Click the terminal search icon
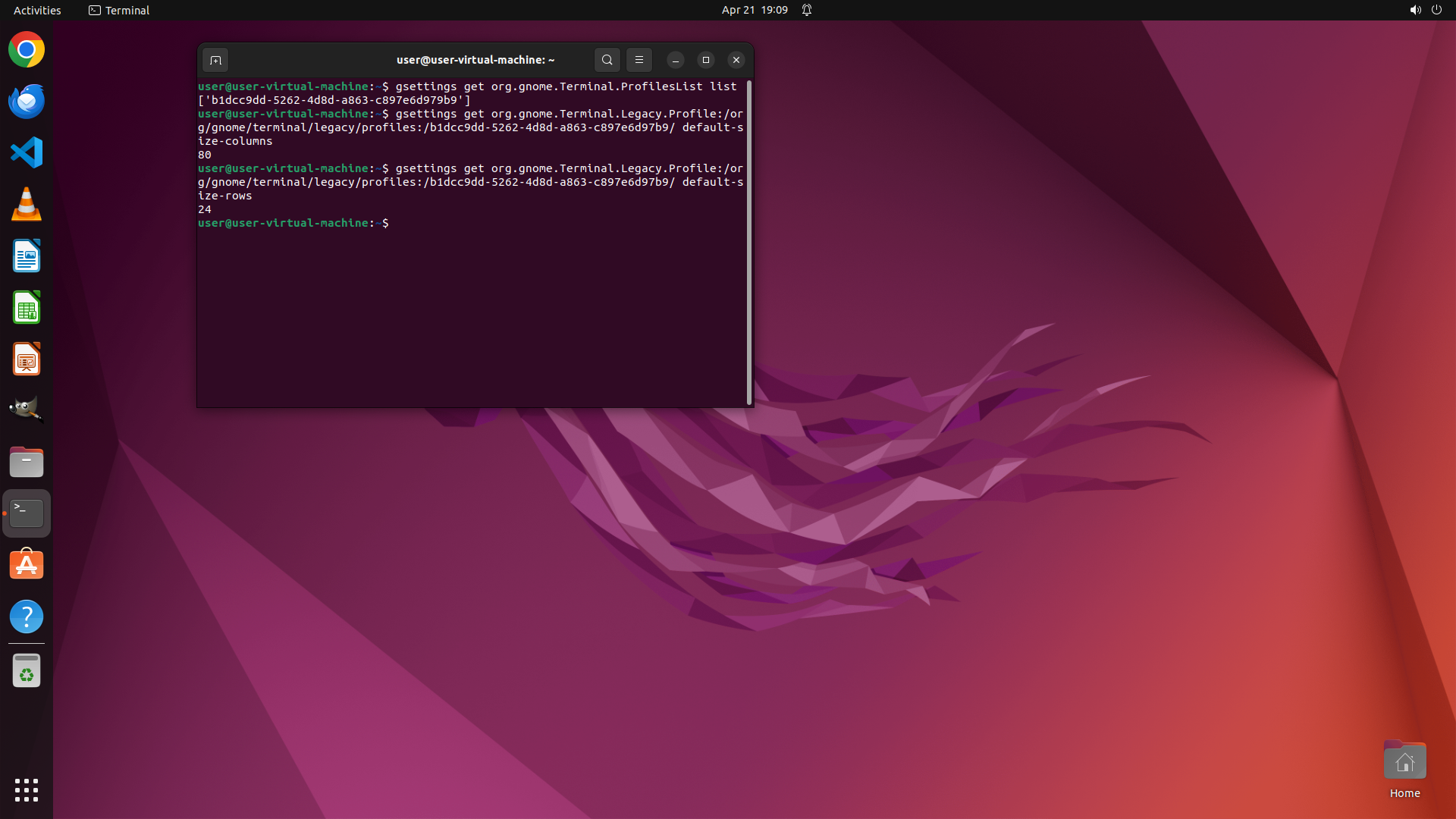The width and height of the screenshot is (1456, 819). click(607, 60)
